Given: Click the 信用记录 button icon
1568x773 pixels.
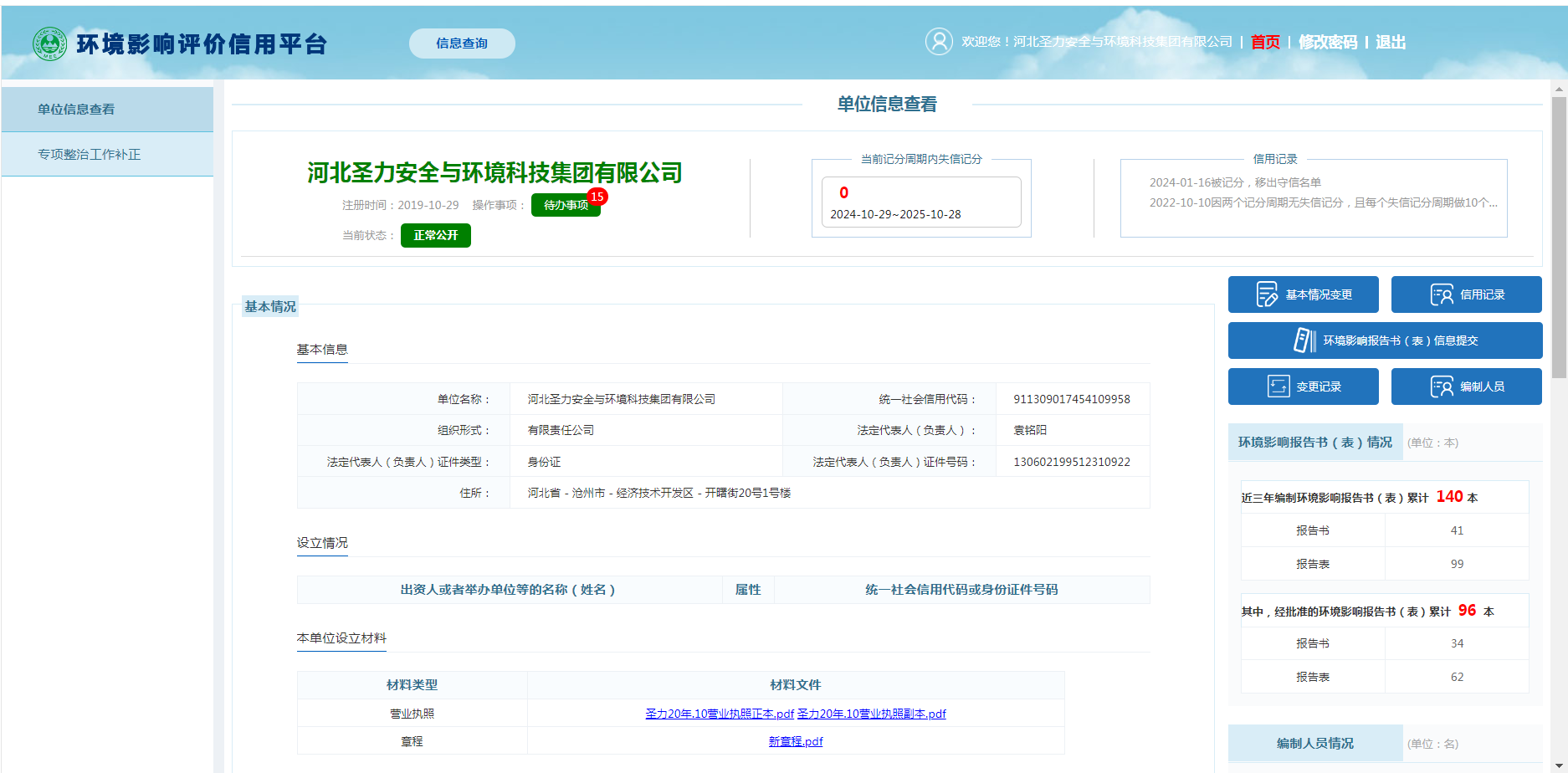Looking at the screenshot, I should [1442, 294].
